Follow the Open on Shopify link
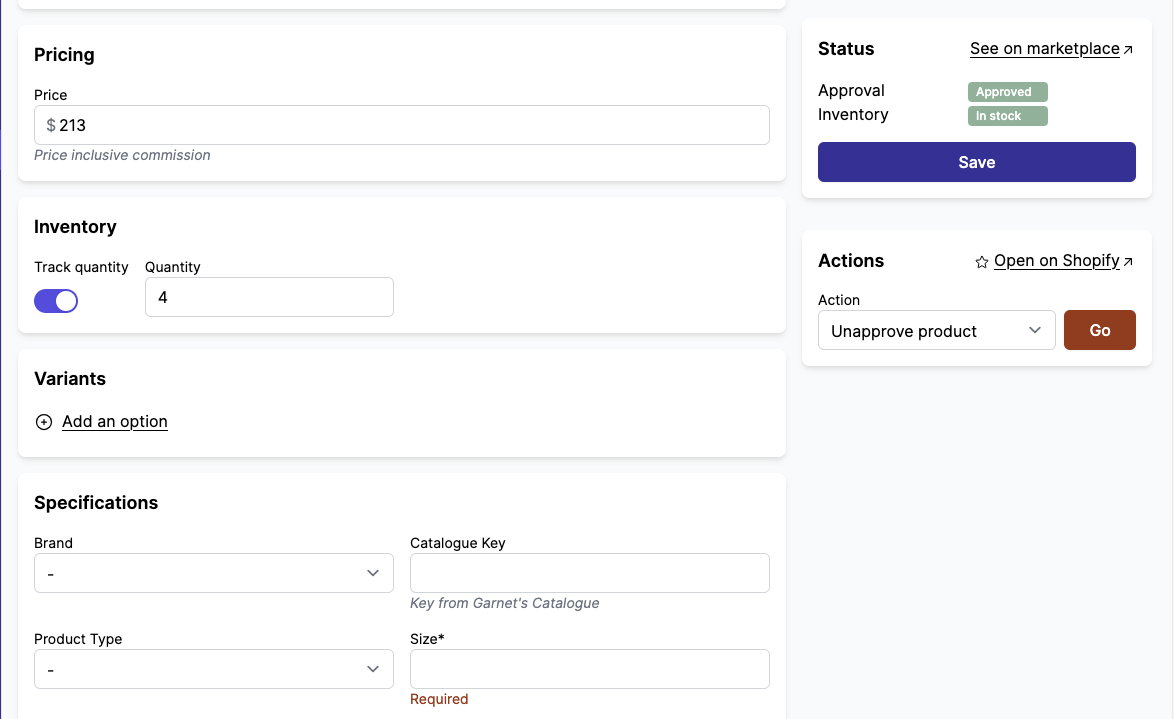1174x719 pixels. click(x=1056, y=261)
